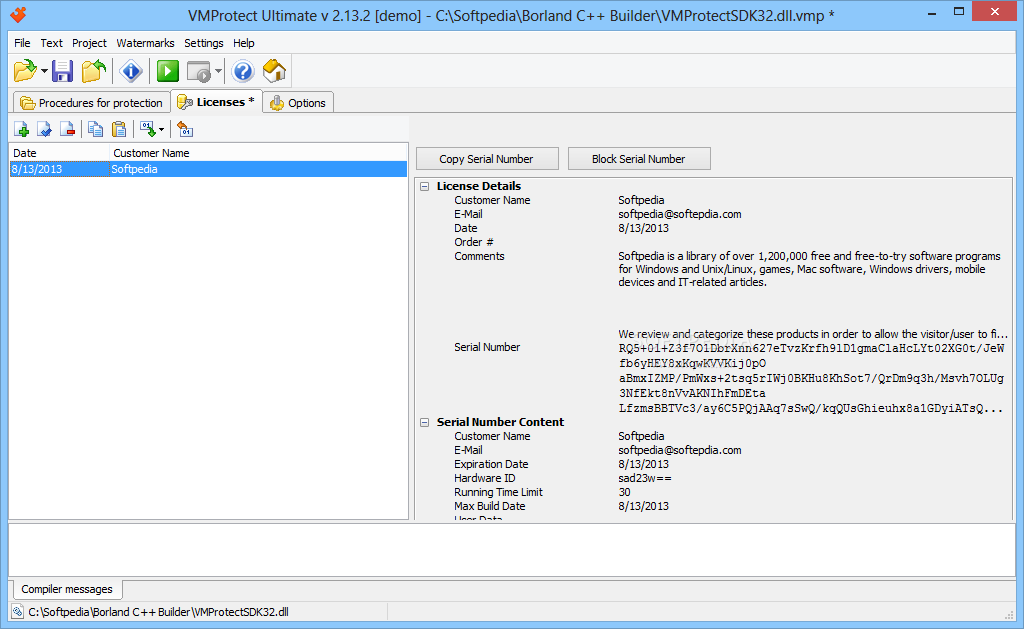
Task: Collapse the Serial Number Content section
Action: [424, 422]
